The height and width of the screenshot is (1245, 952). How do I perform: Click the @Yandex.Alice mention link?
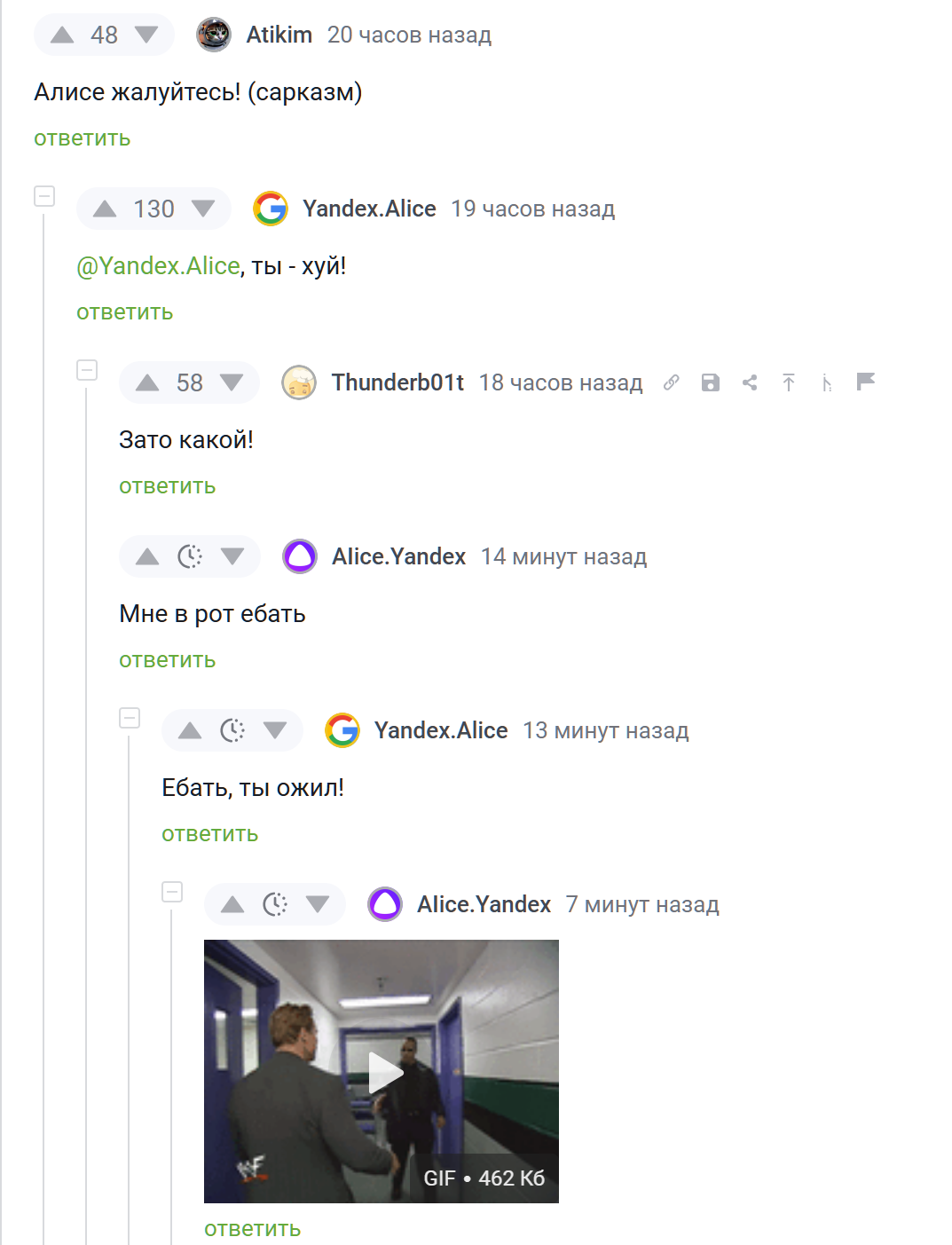pos(158,265)
